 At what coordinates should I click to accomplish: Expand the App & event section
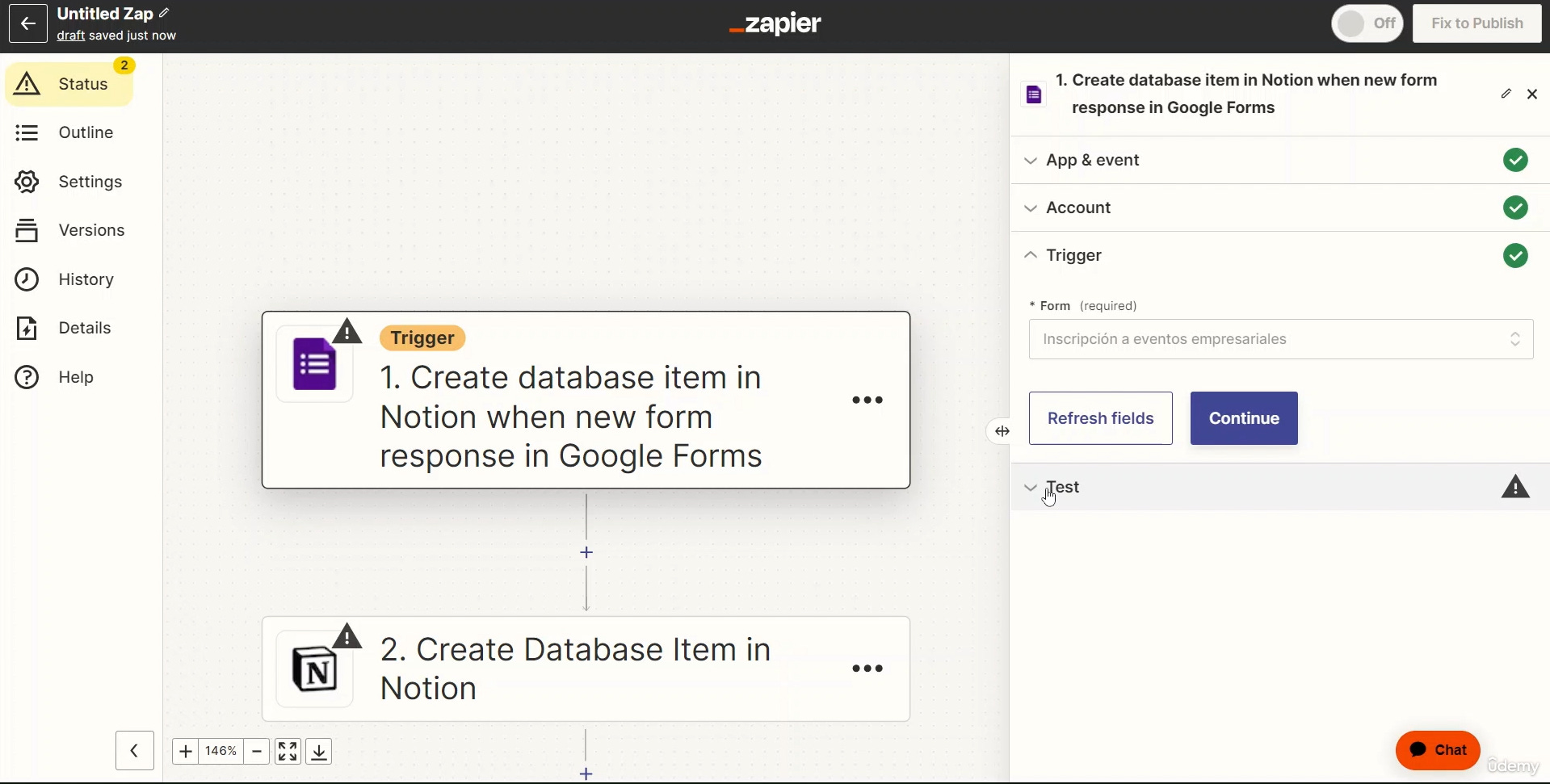[x=1280, y=160]
